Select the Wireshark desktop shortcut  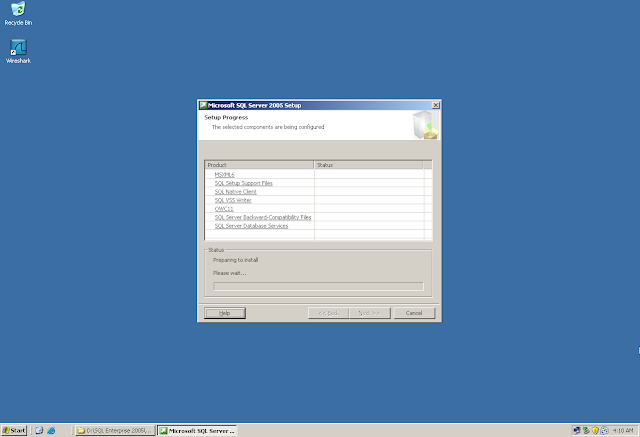pos(18,51)
